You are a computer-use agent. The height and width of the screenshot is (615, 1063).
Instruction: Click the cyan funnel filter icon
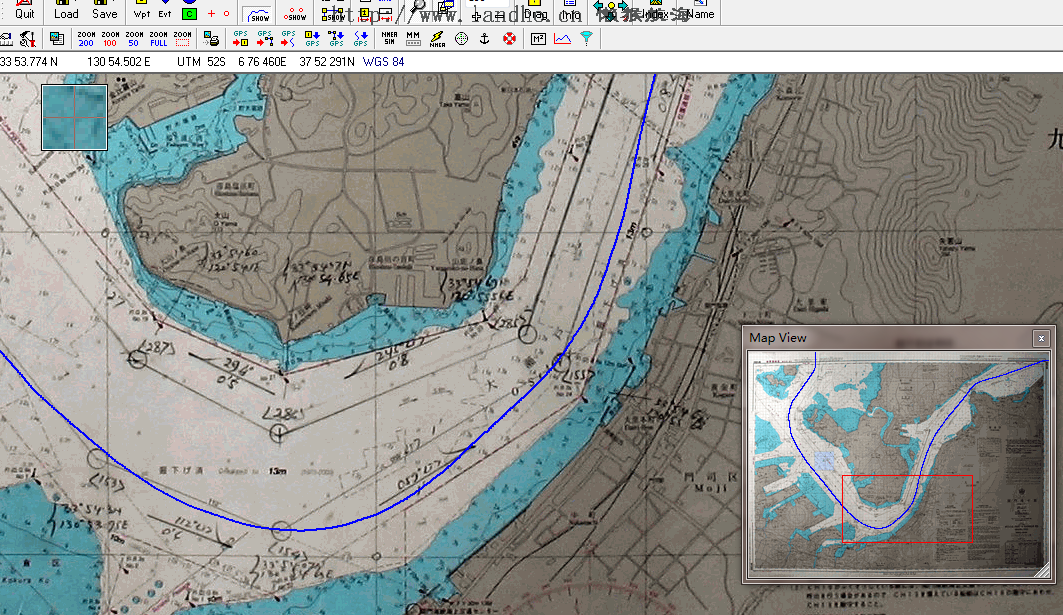[586, 39]
